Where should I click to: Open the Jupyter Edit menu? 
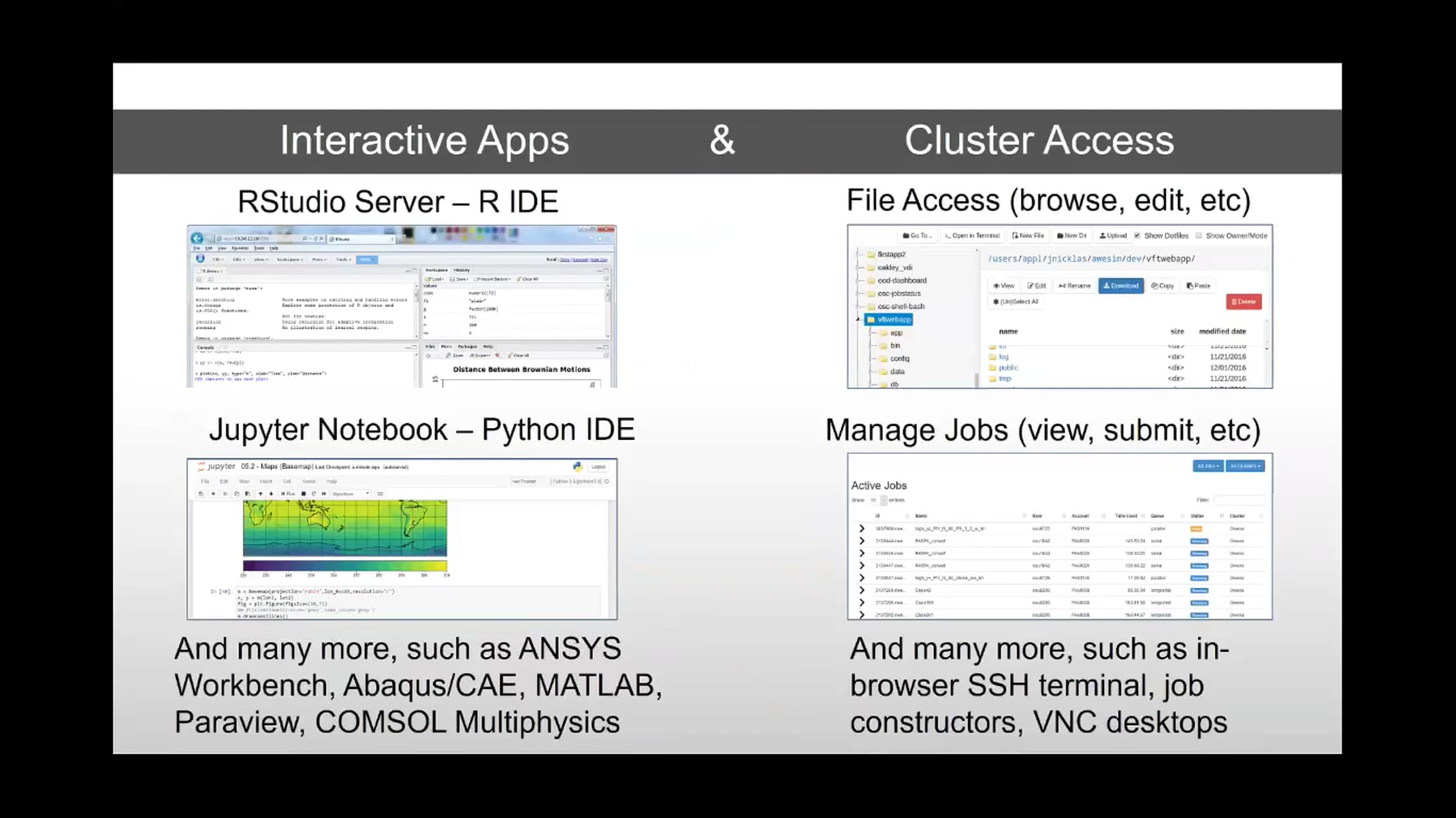coord(224,481)
